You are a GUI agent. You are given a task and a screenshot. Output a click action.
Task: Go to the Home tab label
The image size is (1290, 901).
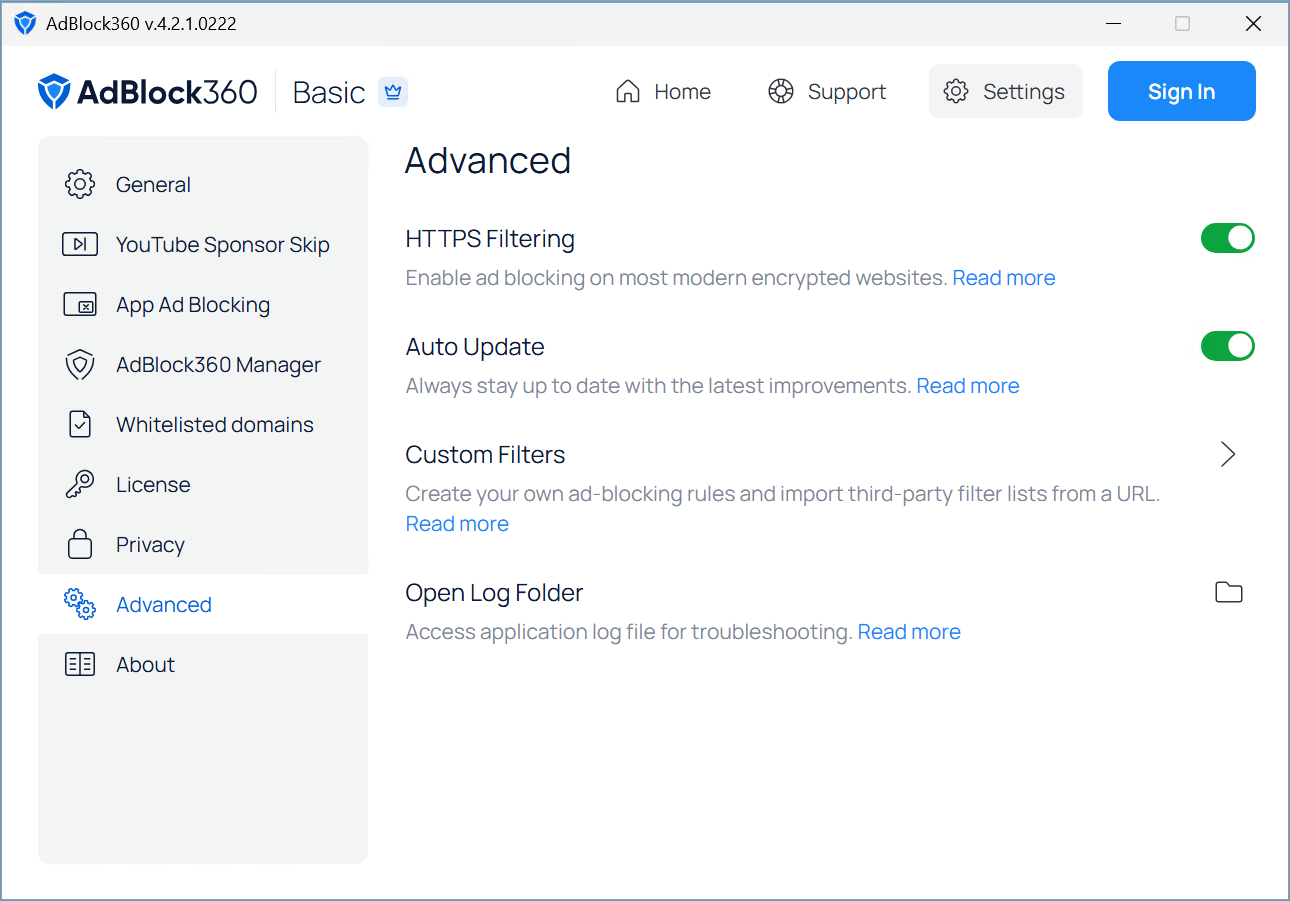pos(683,91)
